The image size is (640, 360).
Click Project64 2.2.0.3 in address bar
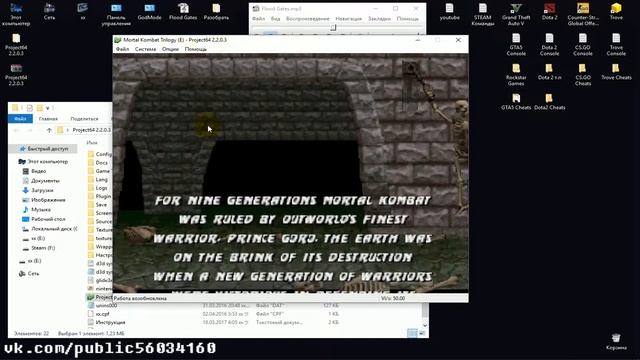pos(91,130)
